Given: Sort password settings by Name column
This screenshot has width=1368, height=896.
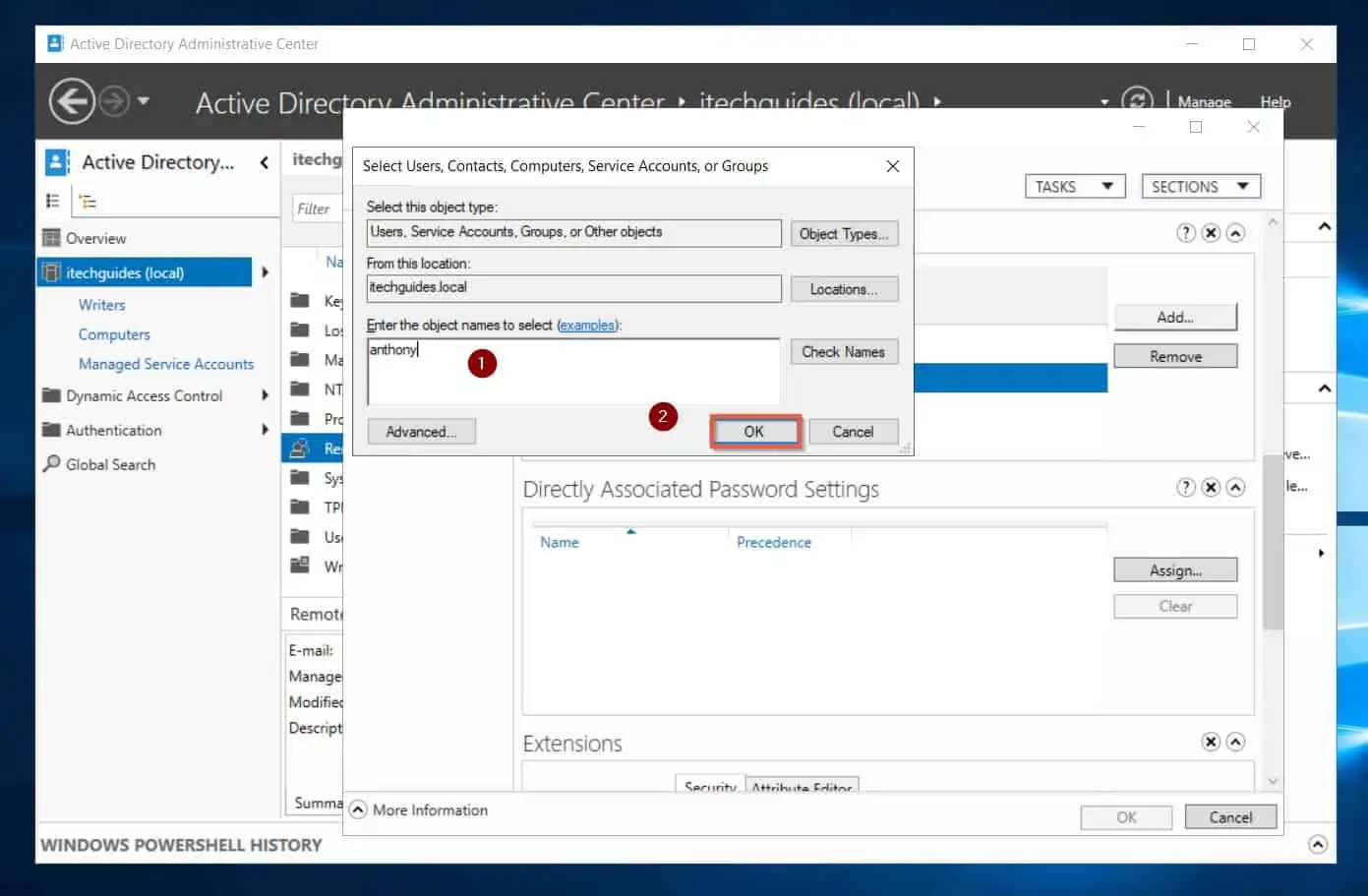Looking at the screenshot, I should pos(560,542).
